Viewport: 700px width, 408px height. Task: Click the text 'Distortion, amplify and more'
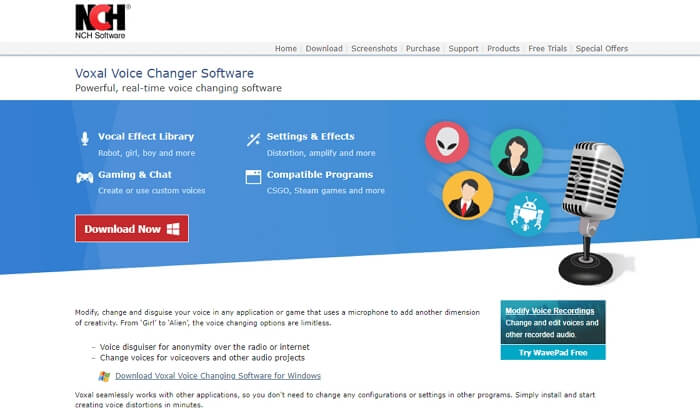click(321, 153)
